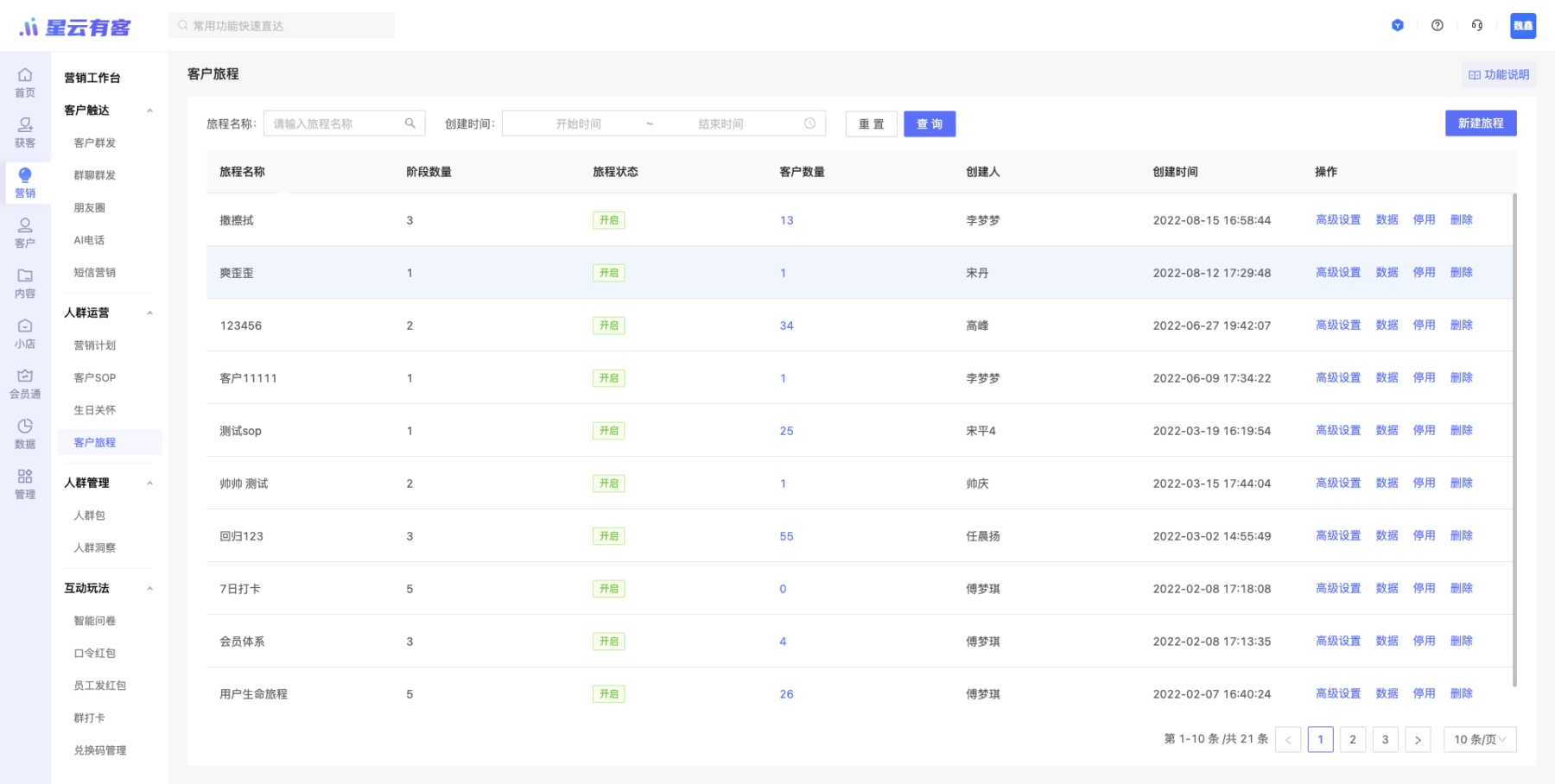This screenshot has height=784, width=1555.
Task: Open the 内容 folder sidebar icon
Action: (25, 283)
